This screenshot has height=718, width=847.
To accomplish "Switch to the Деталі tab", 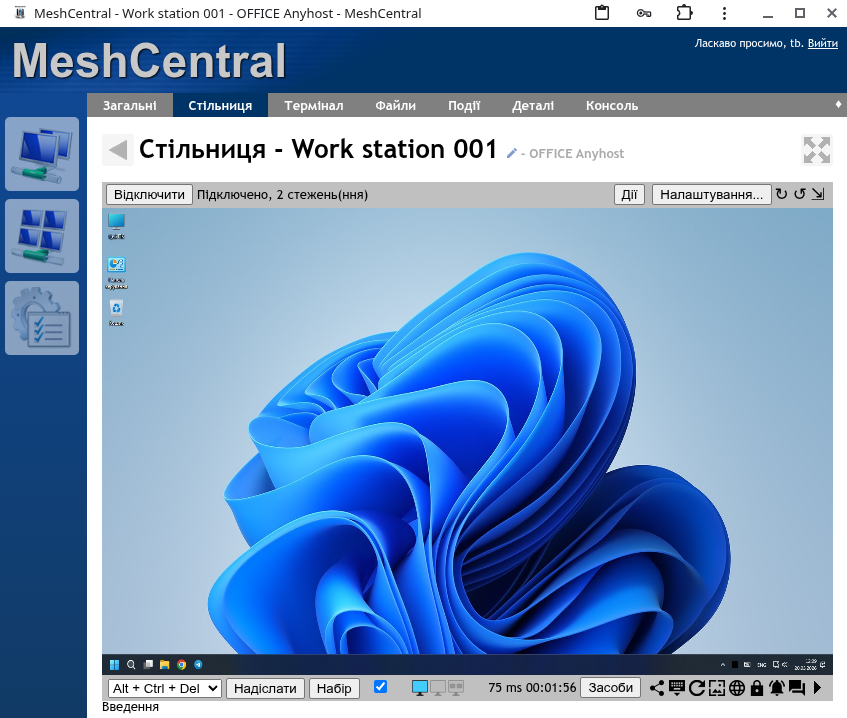I will [x=533, y=105].
